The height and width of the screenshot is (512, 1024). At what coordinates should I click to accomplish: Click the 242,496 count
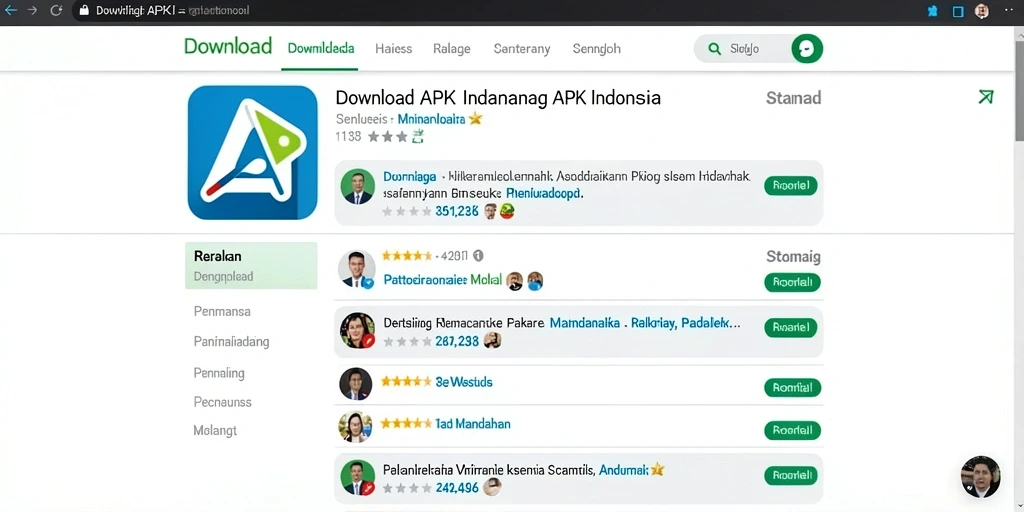click(456, 488)
